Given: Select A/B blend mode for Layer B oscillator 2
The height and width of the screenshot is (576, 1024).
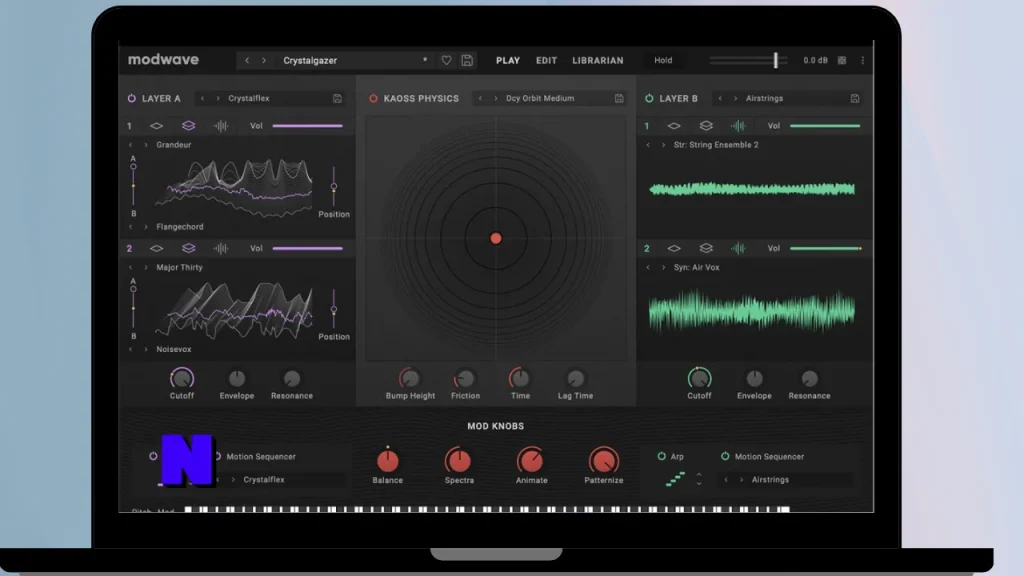Looking at the screenshot, I should click(706, 249).
